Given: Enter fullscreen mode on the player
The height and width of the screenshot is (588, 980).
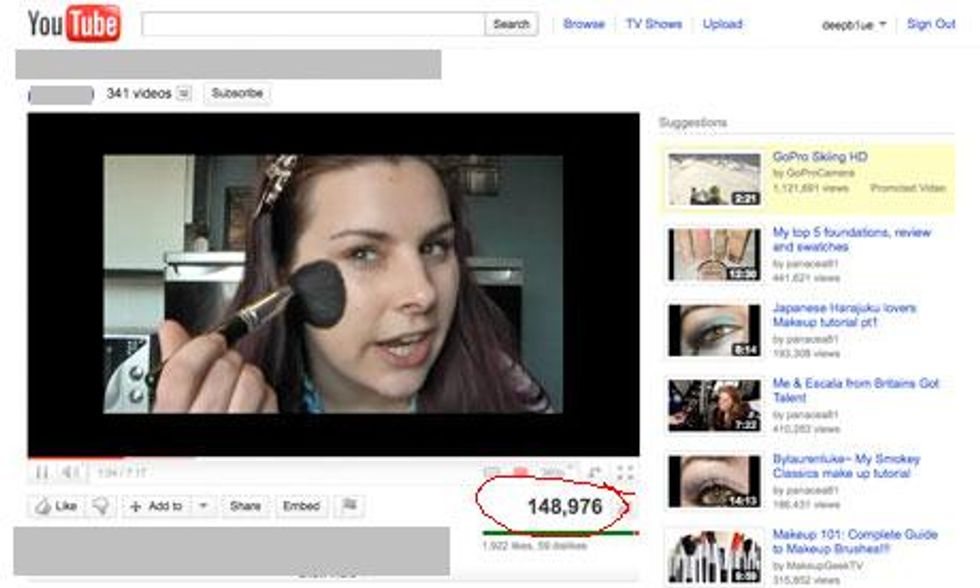Looking at the screenshot, I should (x=626, y=472).
